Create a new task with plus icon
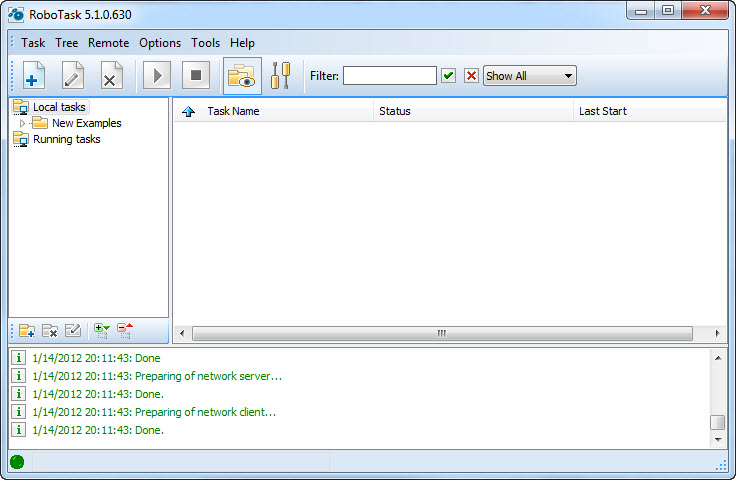Image resolution: width=736 pixels, height=480 pixels. (34, 76)
